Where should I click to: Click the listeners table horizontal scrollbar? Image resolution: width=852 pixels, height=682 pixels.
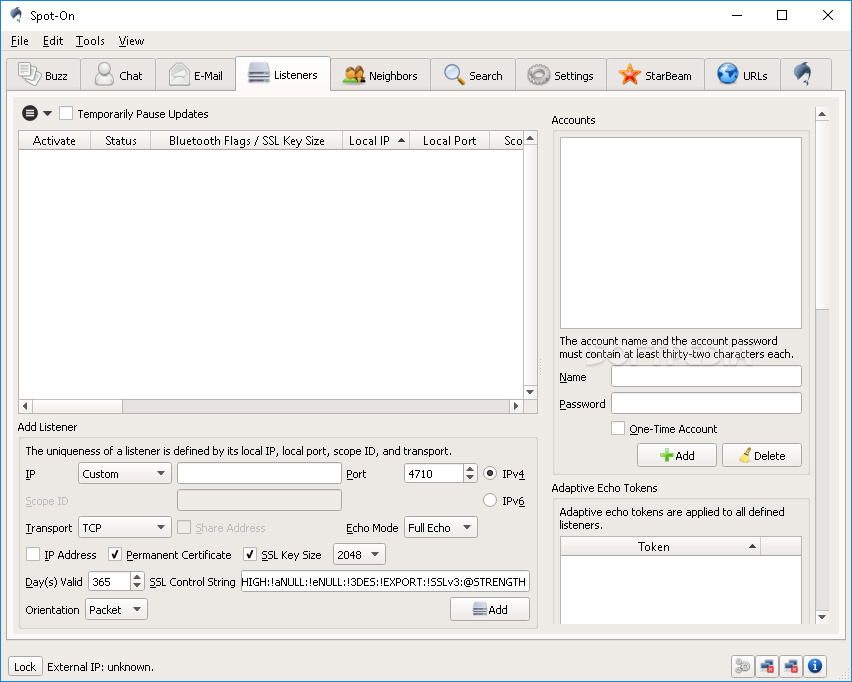pos(271,406)
